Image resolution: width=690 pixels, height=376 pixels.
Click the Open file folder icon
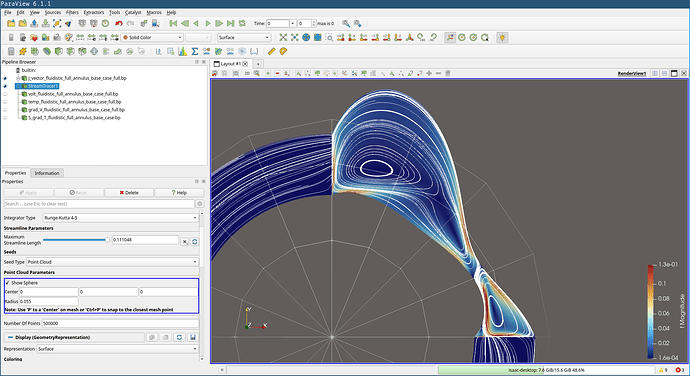[11, 23]
